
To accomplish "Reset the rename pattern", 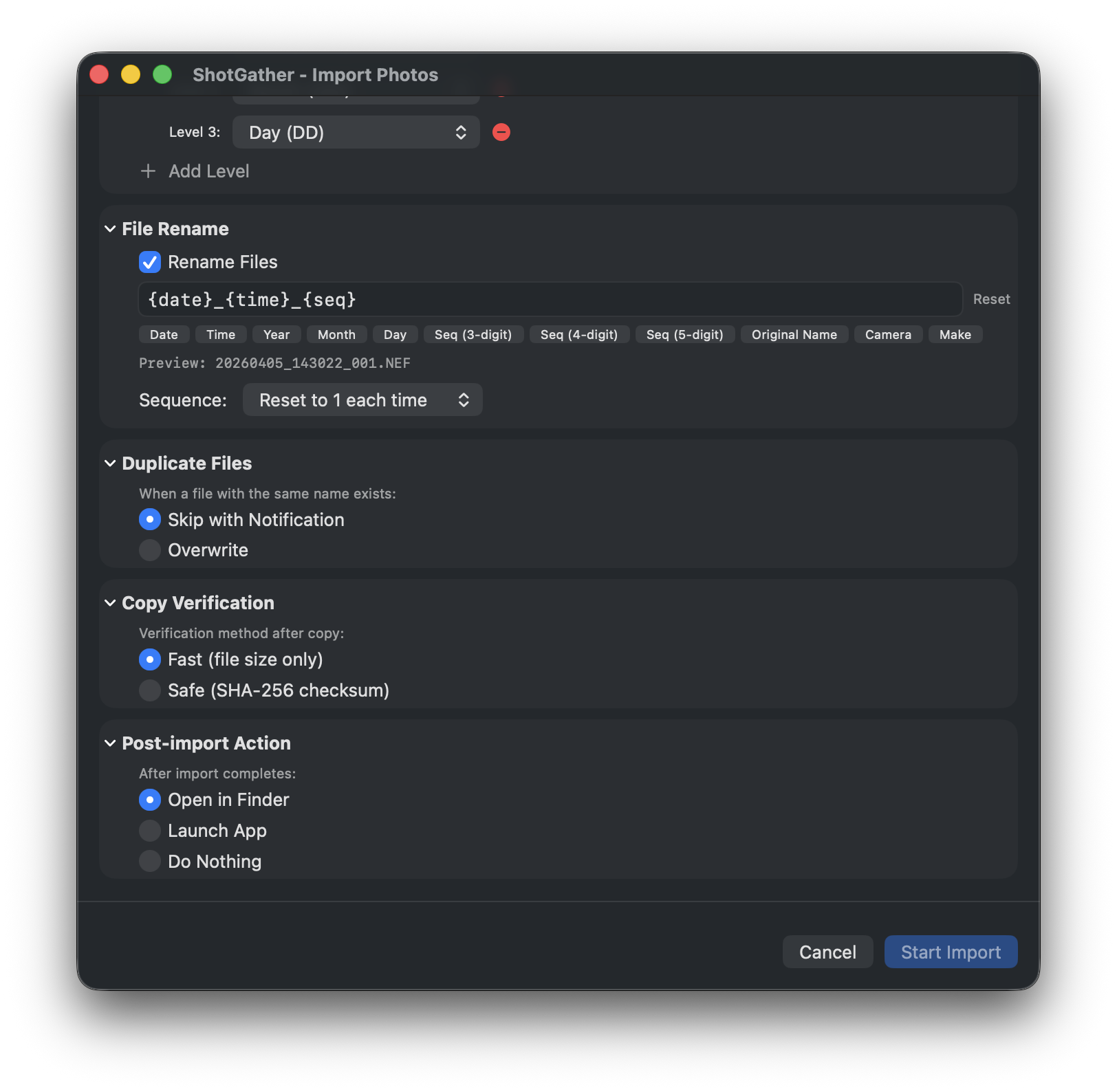I will pos(990,299).
